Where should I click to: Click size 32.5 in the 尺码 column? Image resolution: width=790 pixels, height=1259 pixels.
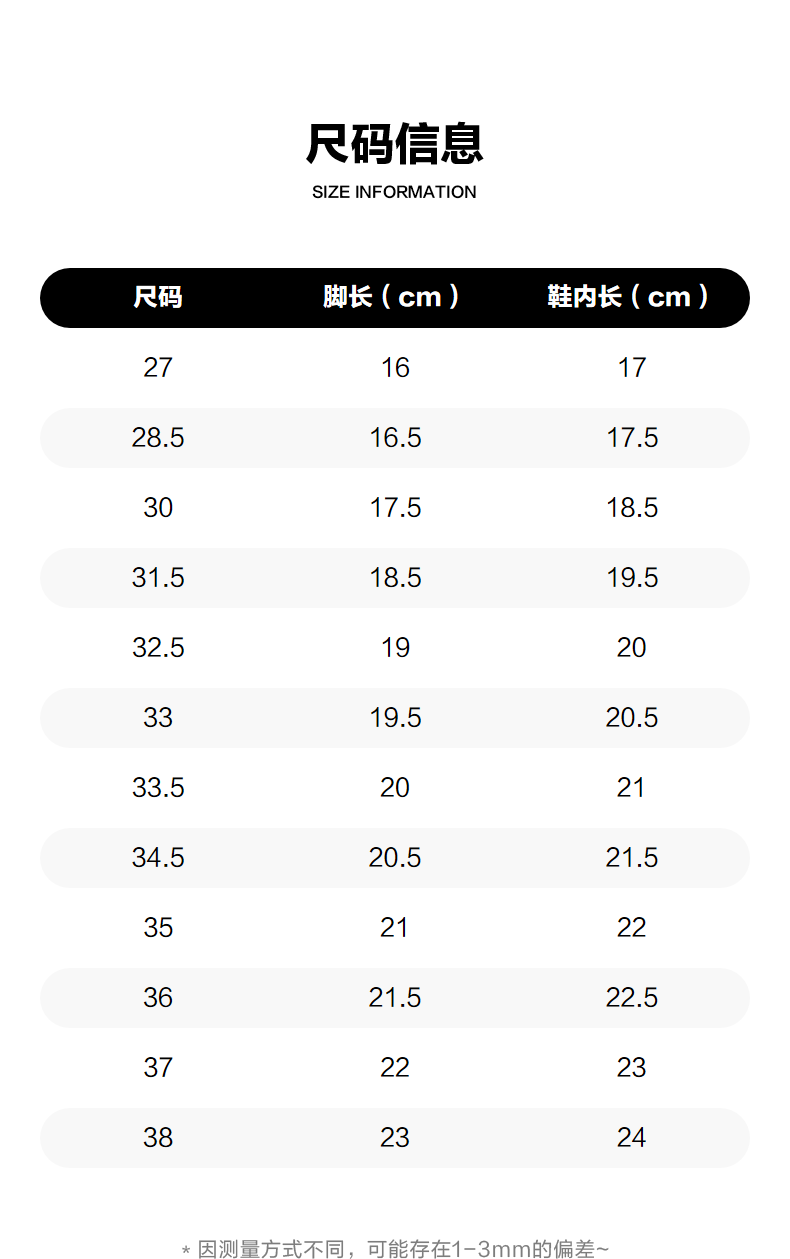pos(158,648)
